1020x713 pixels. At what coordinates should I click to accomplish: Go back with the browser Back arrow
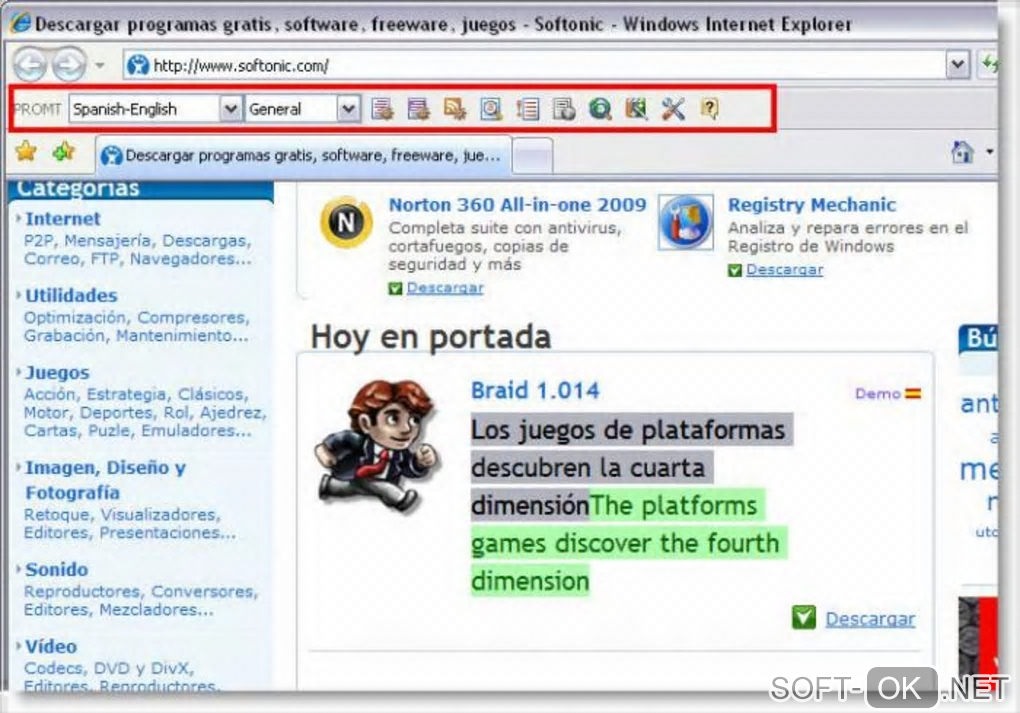point(31,64)
